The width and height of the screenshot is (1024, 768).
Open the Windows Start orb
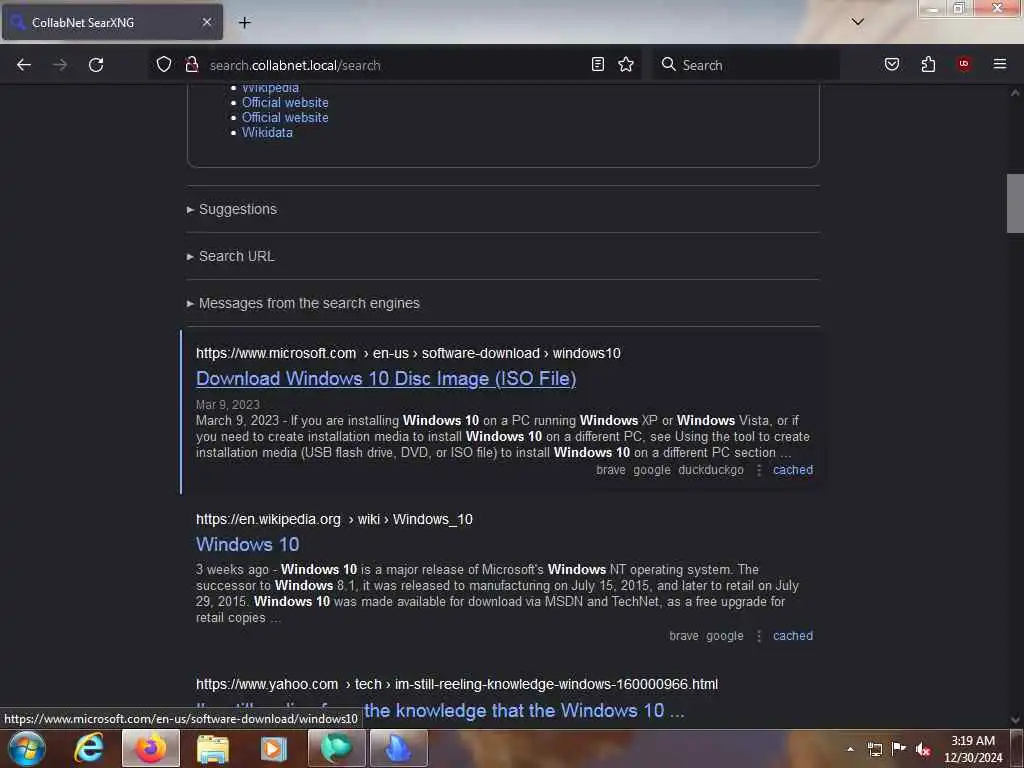(x=27, y=748)
